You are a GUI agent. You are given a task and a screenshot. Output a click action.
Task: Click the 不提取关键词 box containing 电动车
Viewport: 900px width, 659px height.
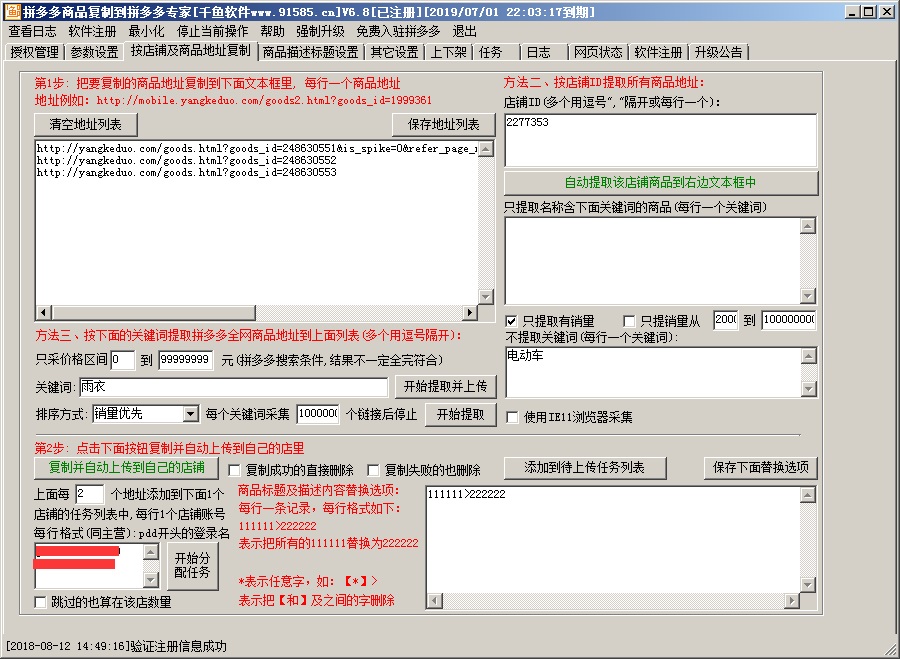(x=653, y=372)
